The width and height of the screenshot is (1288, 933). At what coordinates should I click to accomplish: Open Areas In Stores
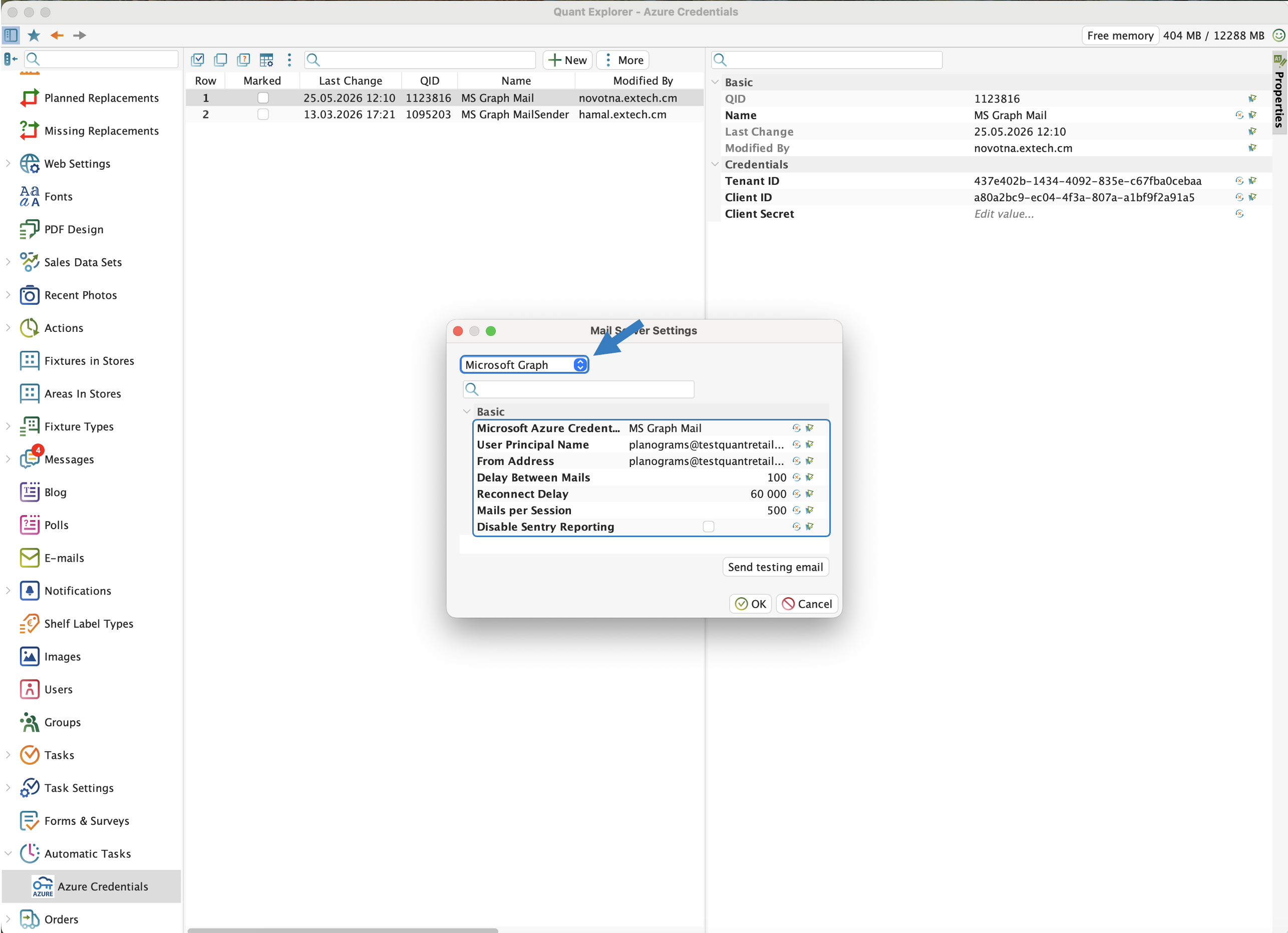[83, 394]
